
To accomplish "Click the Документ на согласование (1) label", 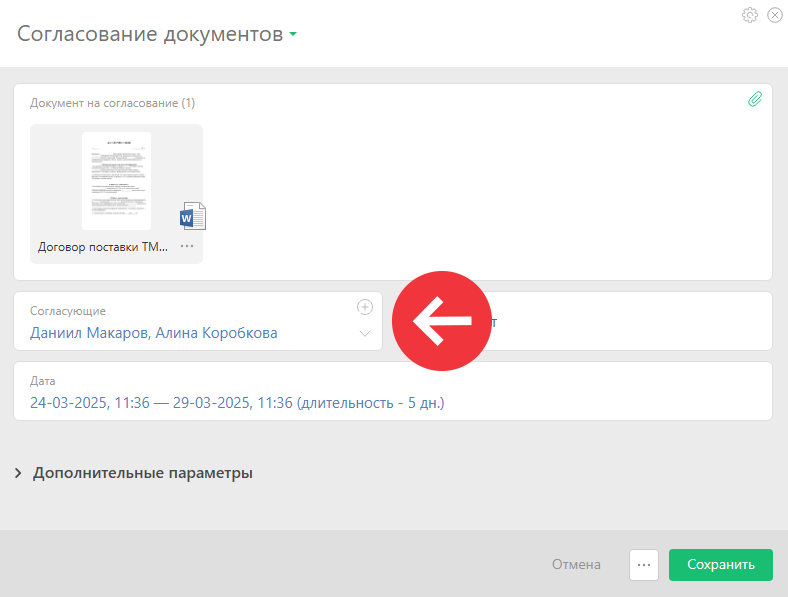I will [x=113, y=103].
